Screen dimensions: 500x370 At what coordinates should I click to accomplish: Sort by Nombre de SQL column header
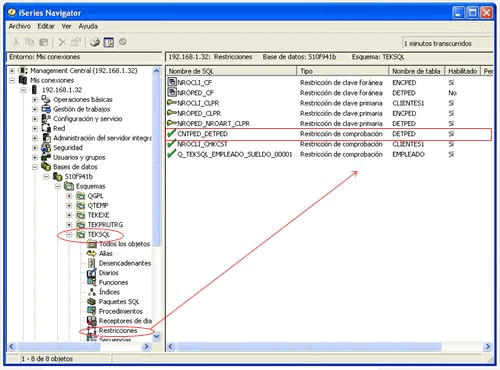pos(231,71)
